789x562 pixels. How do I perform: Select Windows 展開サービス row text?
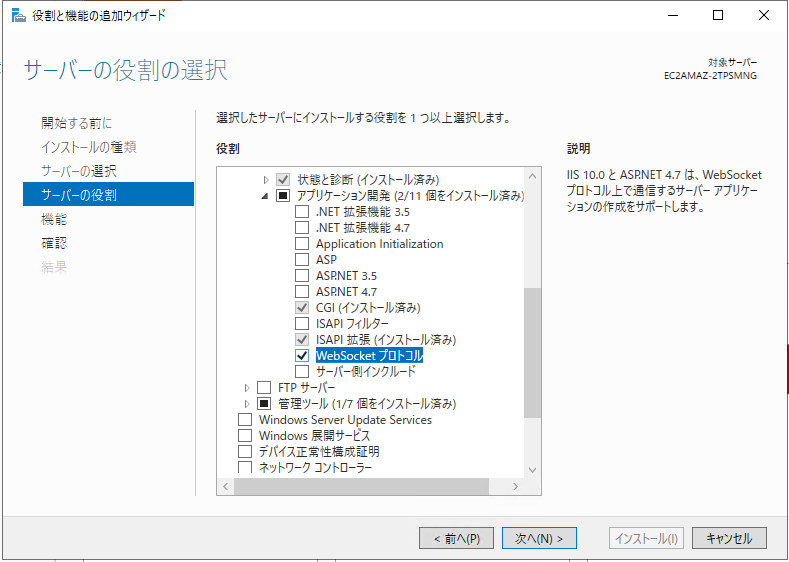pos(314,436)
